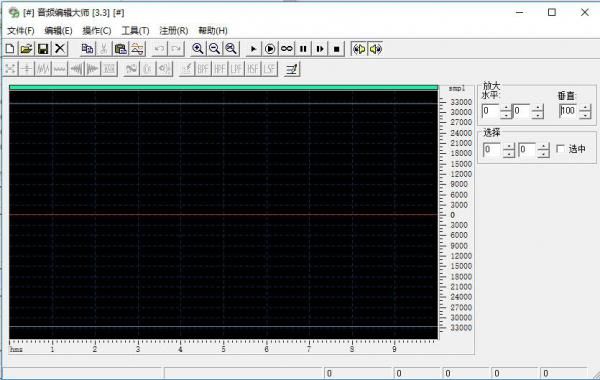Create a new audio file

click(x=10, y=49)
